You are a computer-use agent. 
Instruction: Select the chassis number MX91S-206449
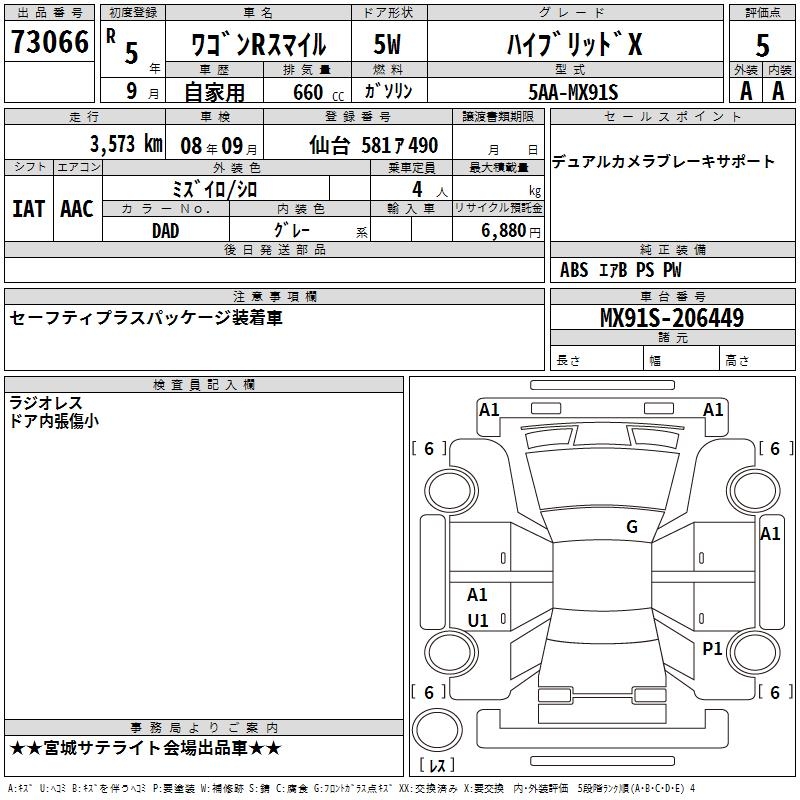point(672,318)
